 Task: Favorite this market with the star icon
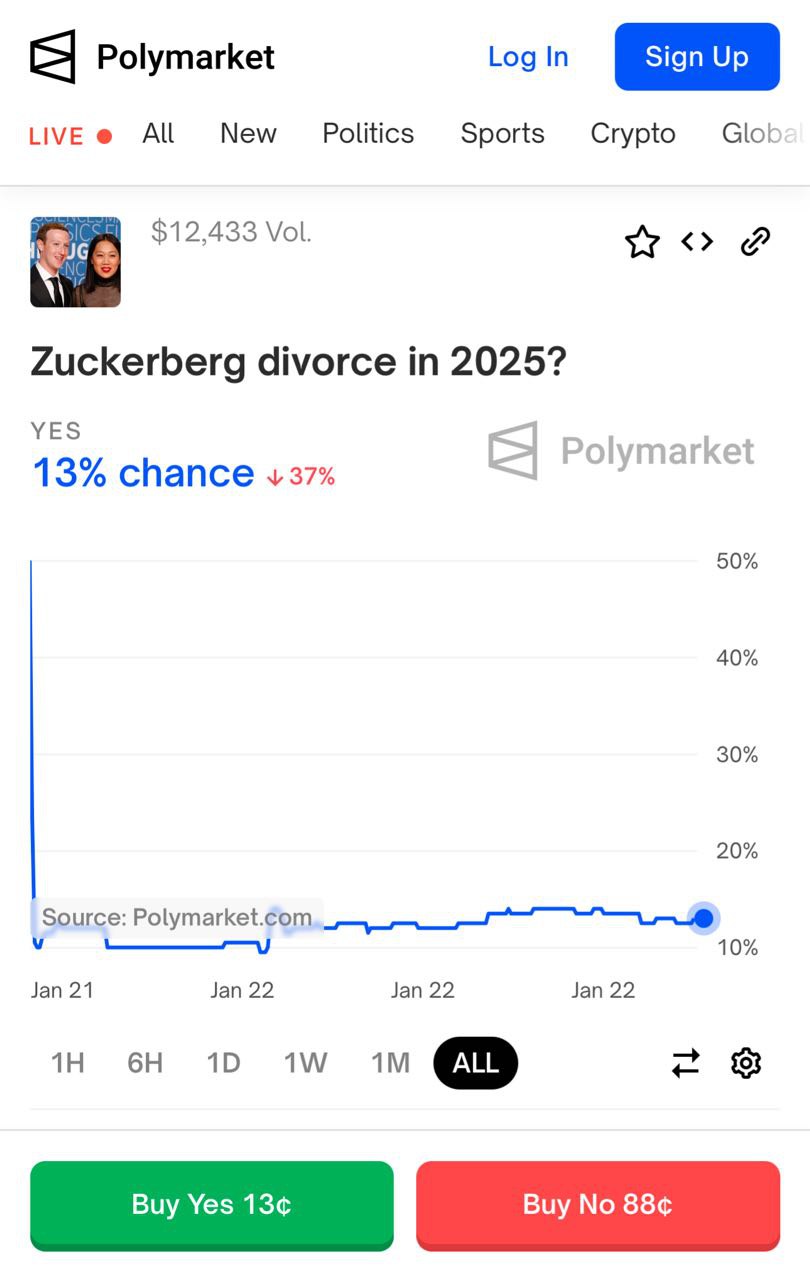click(x=642, y=242)
